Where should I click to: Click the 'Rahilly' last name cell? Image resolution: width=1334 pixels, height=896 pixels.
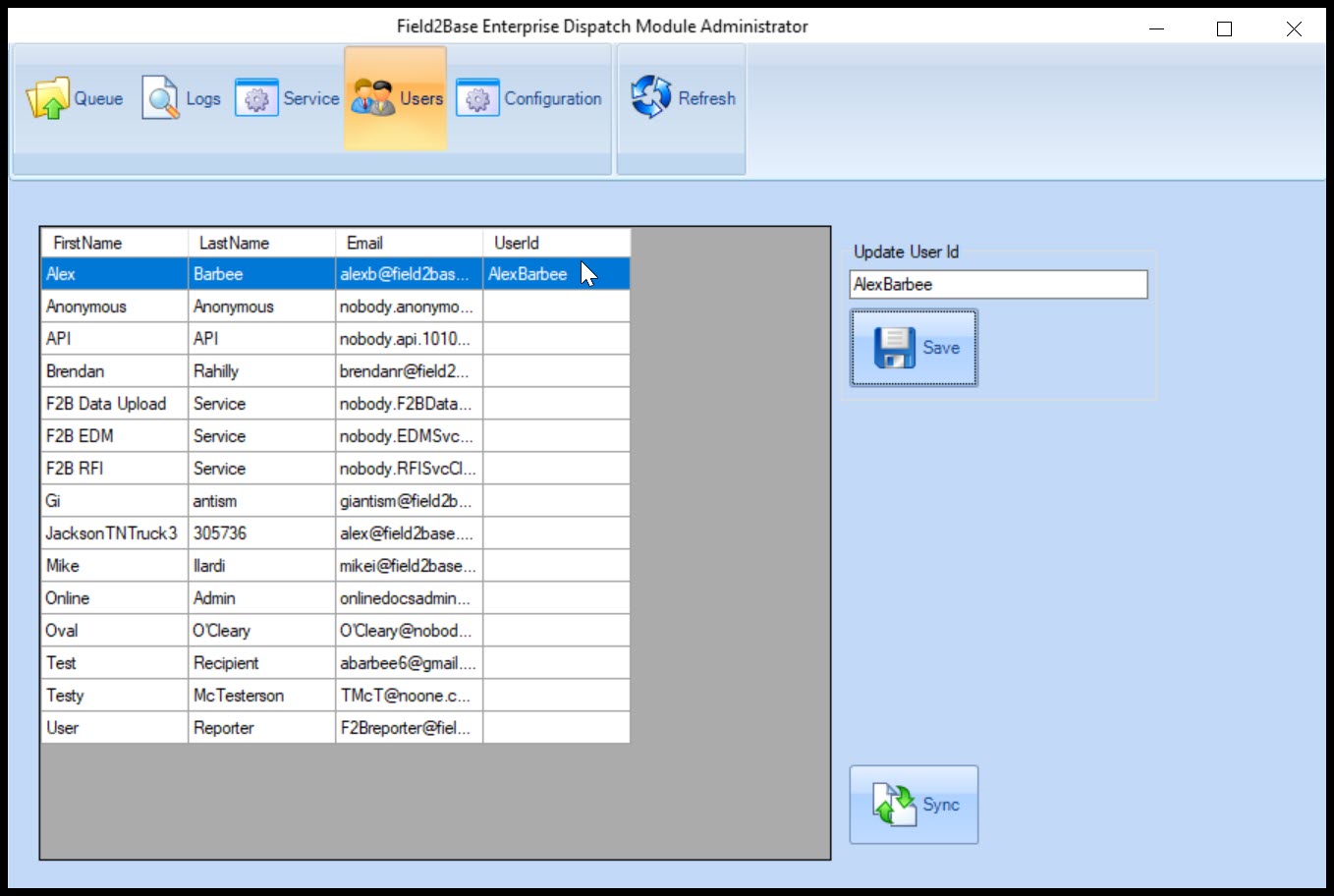(261, 371)
